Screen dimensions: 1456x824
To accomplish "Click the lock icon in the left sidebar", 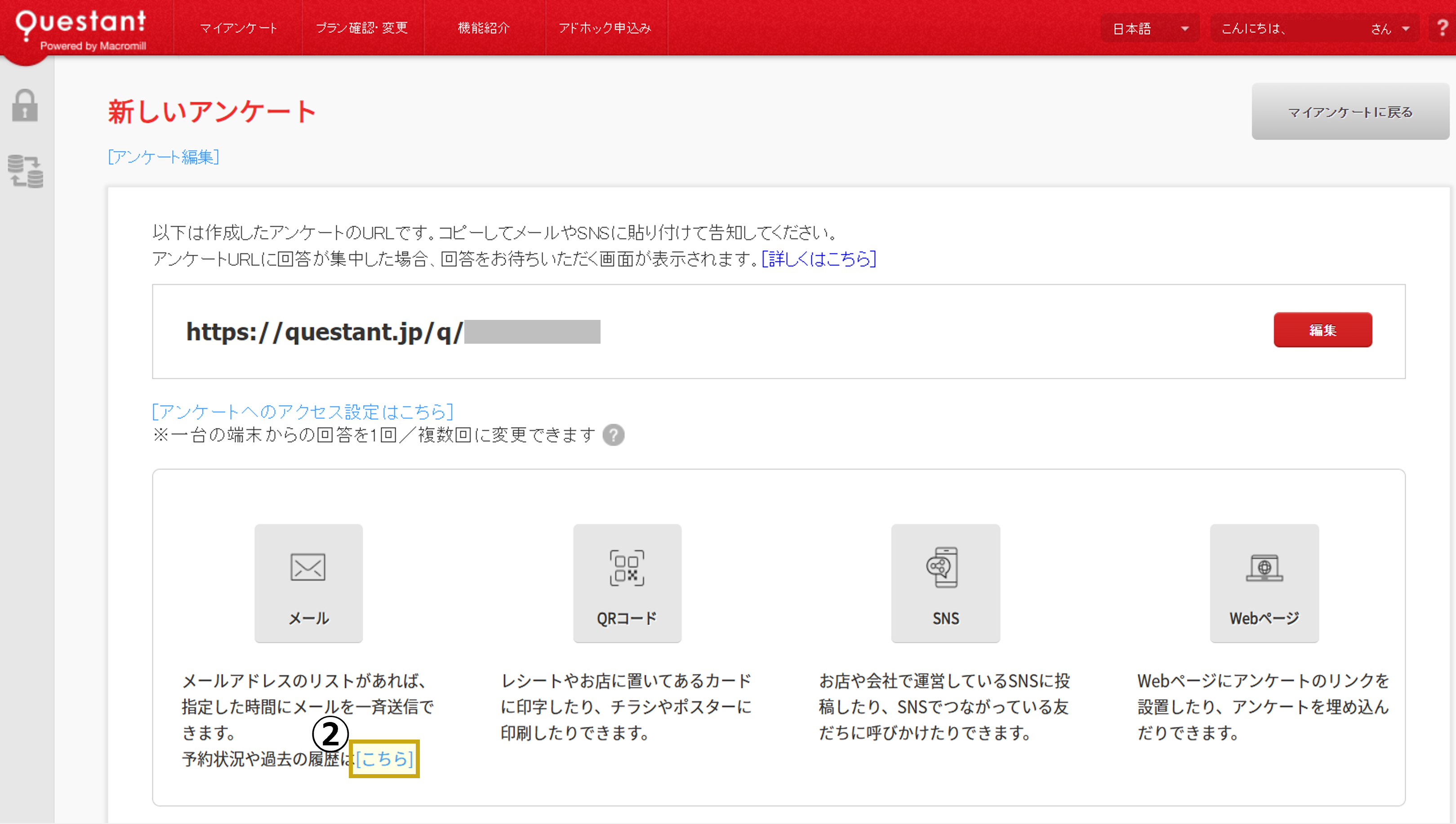I will point(26,106).
